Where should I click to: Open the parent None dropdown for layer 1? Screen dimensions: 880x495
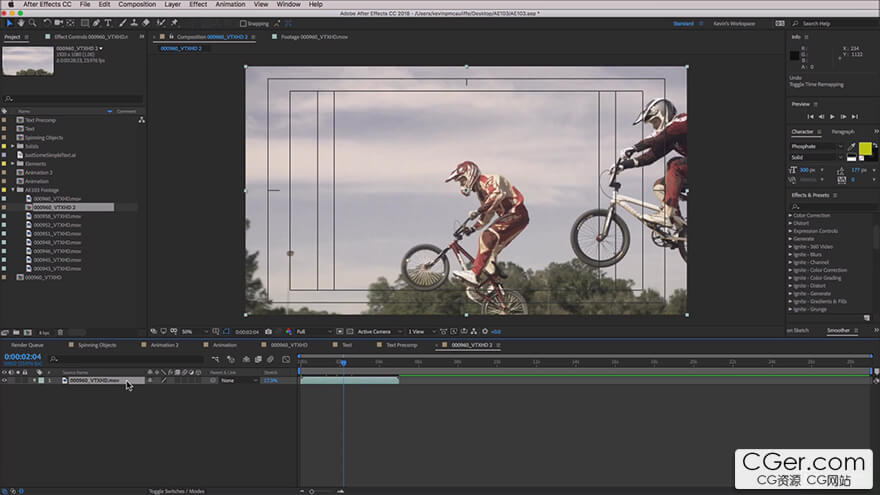(239, 381)
